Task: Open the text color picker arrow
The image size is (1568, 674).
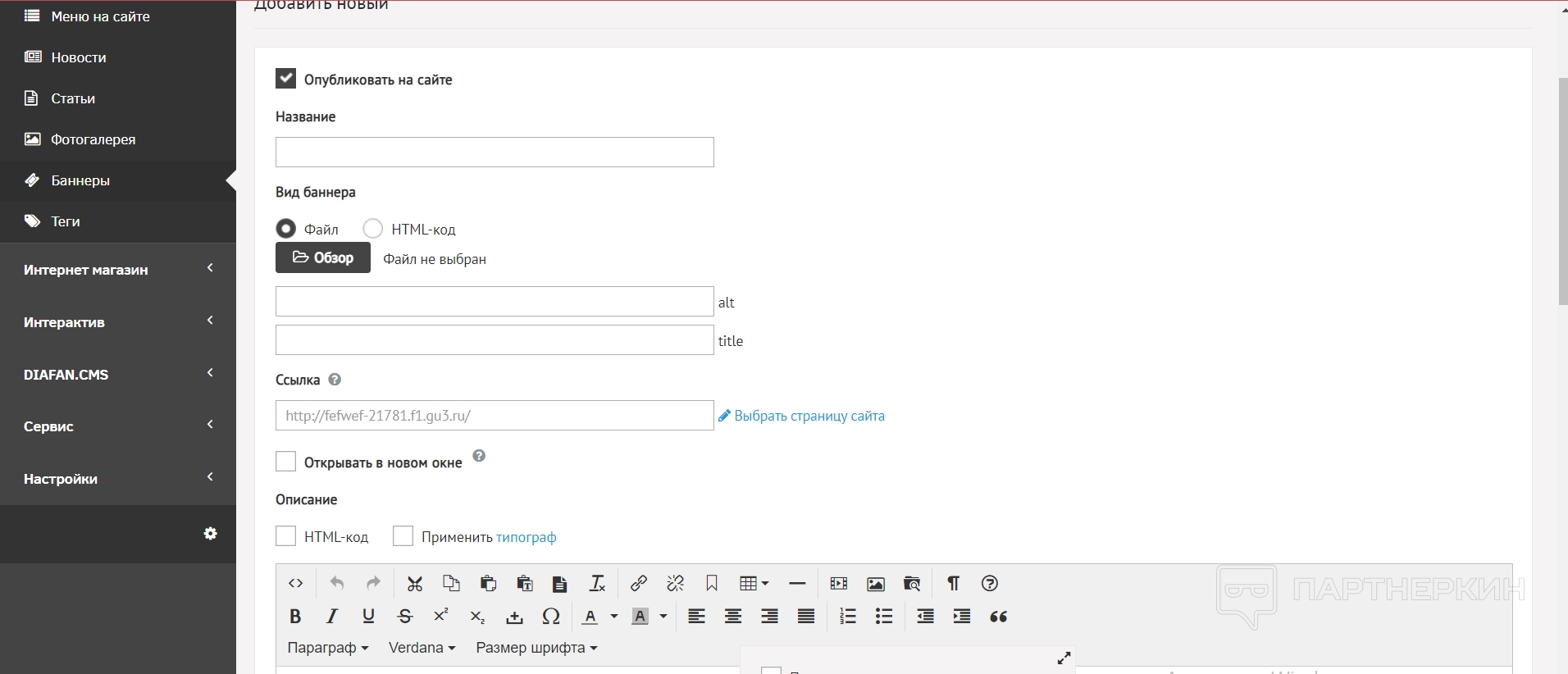Action: click(614, 617)
